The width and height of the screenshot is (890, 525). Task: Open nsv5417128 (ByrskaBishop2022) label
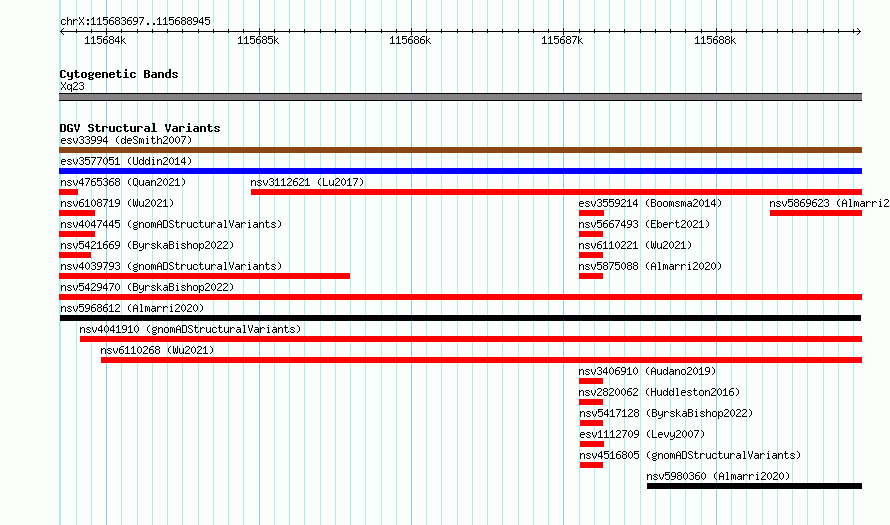(x=666, y=413)
